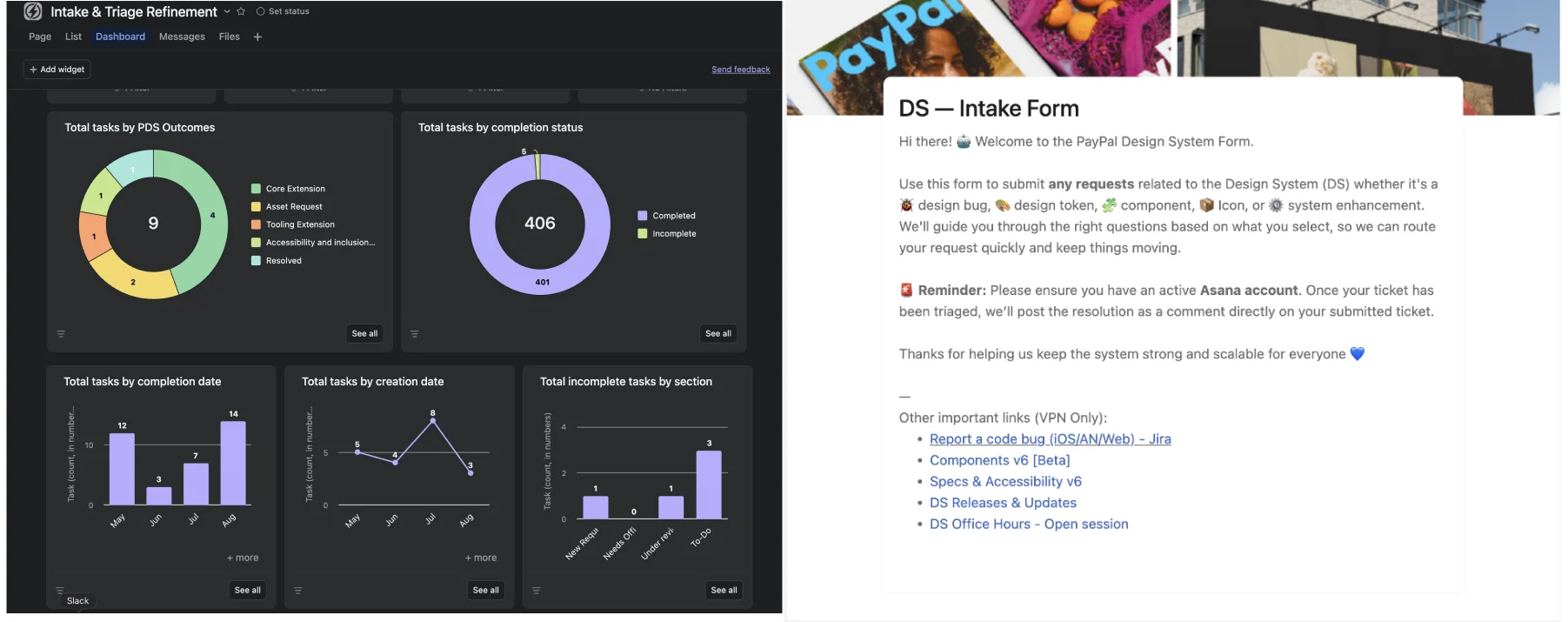The height and width of the screenshot is (622, 1568).
Task: Click the Aug bar in completion date chart
Action: click(233, 463)
